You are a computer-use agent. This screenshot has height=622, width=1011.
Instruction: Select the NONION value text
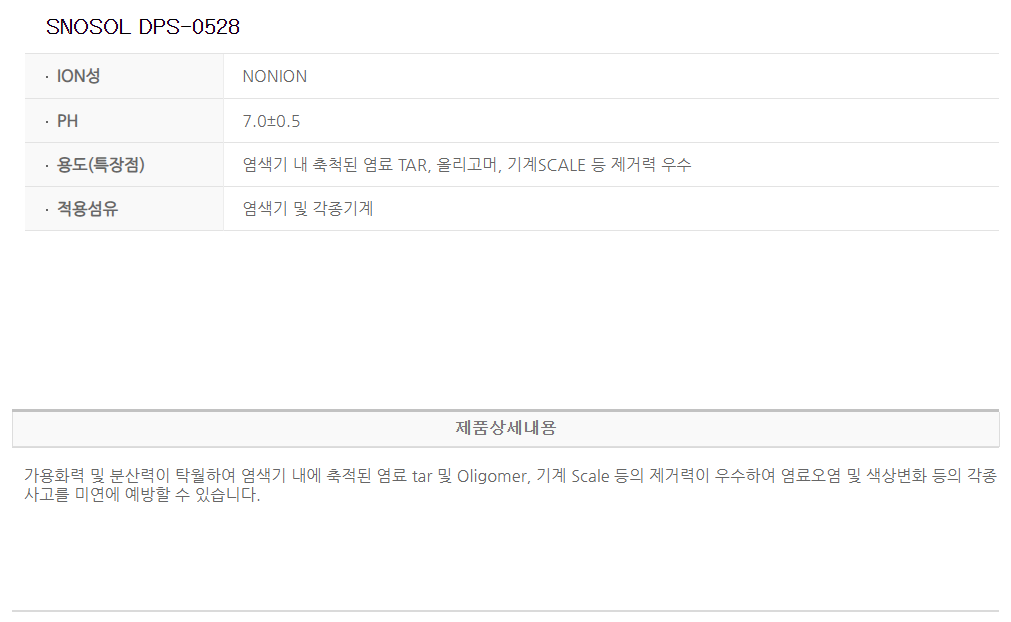coord(274,76)
